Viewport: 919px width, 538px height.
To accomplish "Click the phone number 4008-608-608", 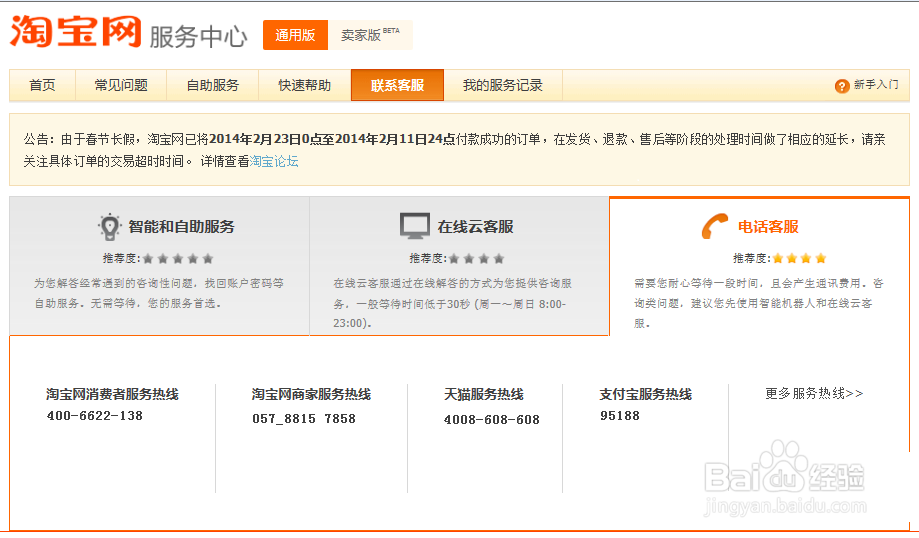I will tap(492, 420).
